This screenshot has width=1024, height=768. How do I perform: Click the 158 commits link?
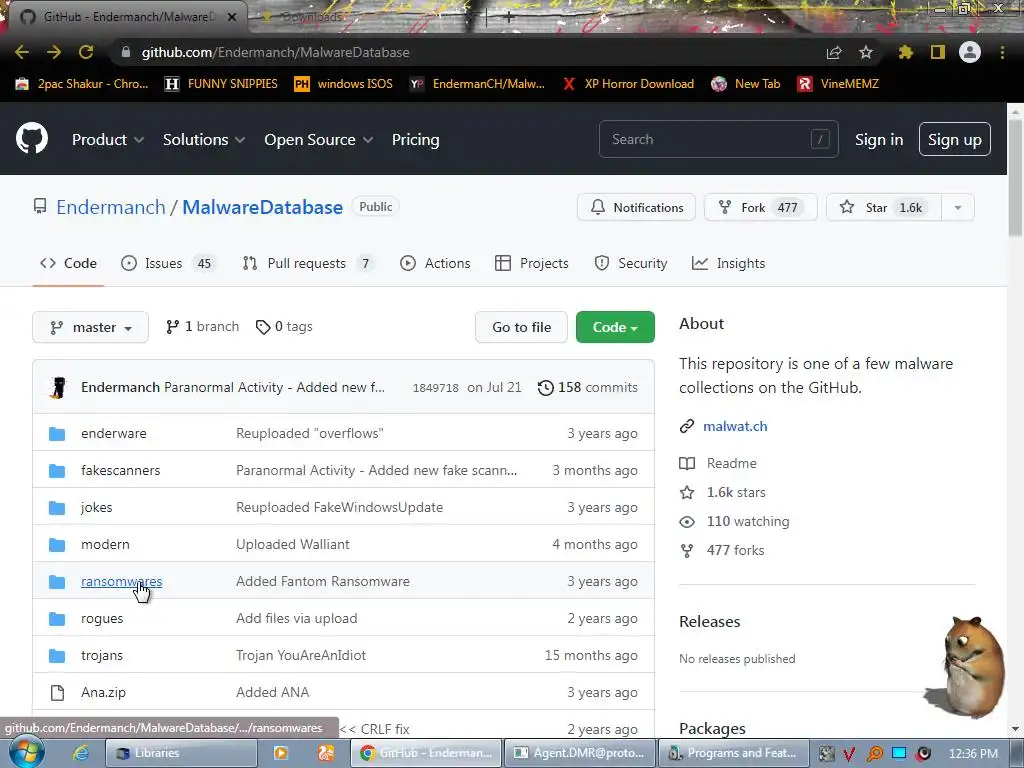click(x=588, y=387)
